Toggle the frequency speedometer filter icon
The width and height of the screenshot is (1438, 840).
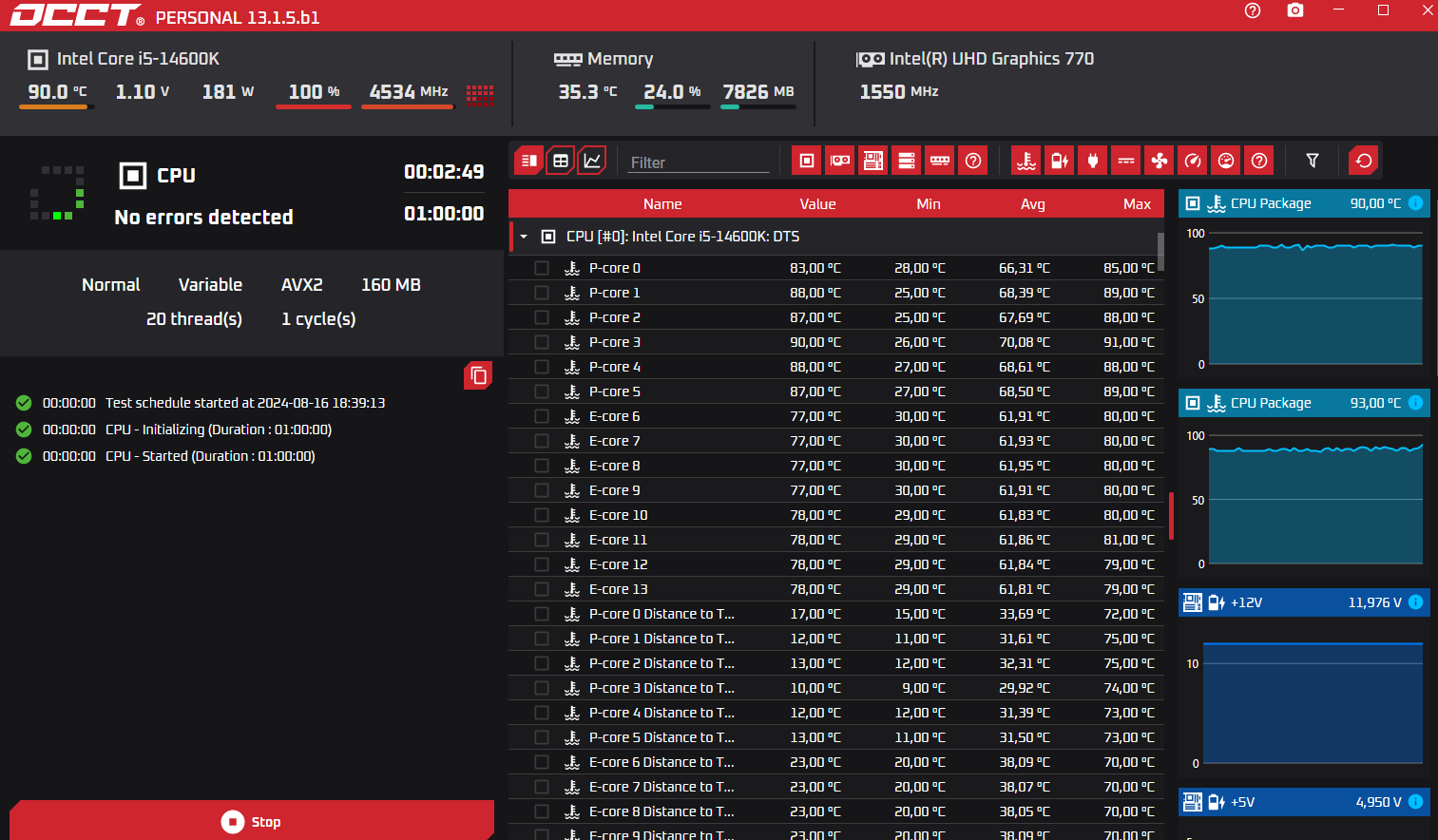(1193, 161)
